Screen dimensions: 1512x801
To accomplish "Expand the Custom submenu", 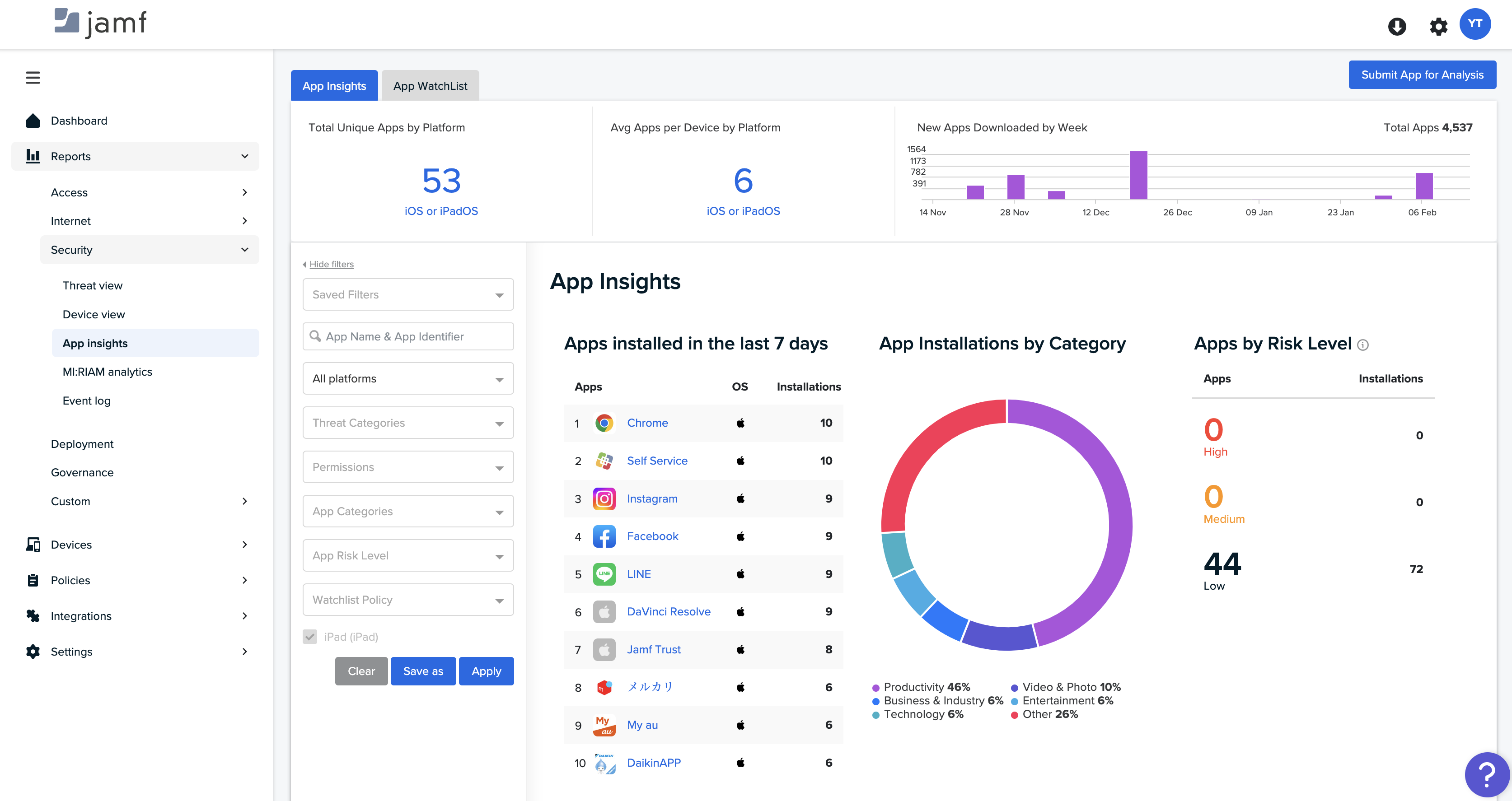I will coord(245,501).
